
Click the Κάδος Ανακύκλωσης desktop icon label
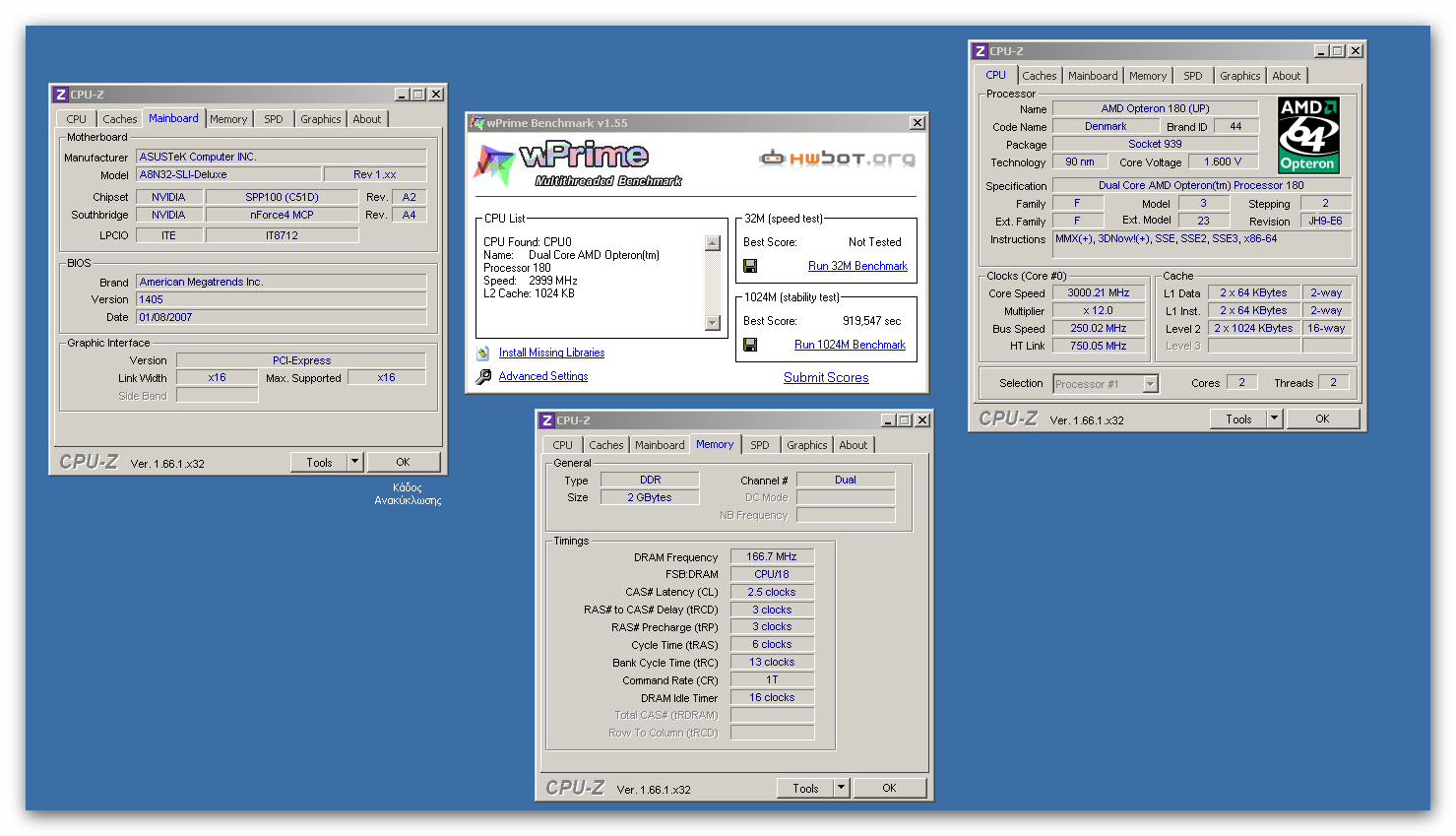pos(408,493)
